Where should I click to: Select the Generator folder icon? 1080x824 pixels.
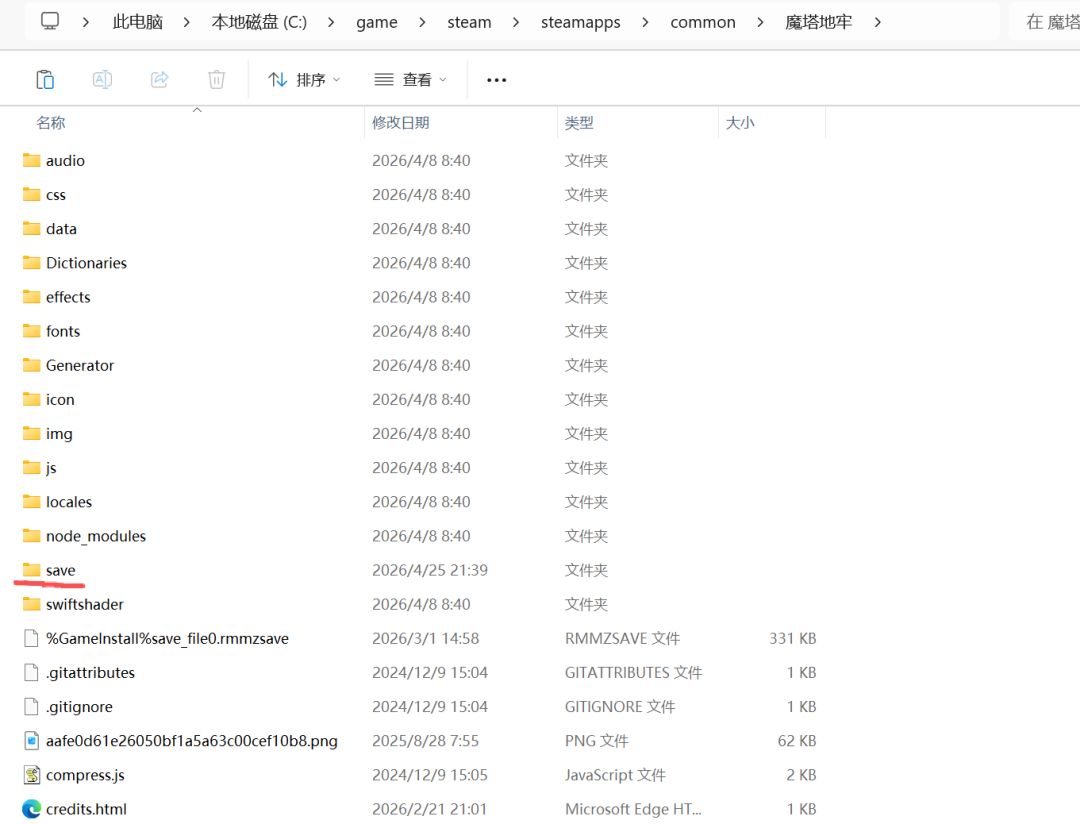[x=31, y=365]
